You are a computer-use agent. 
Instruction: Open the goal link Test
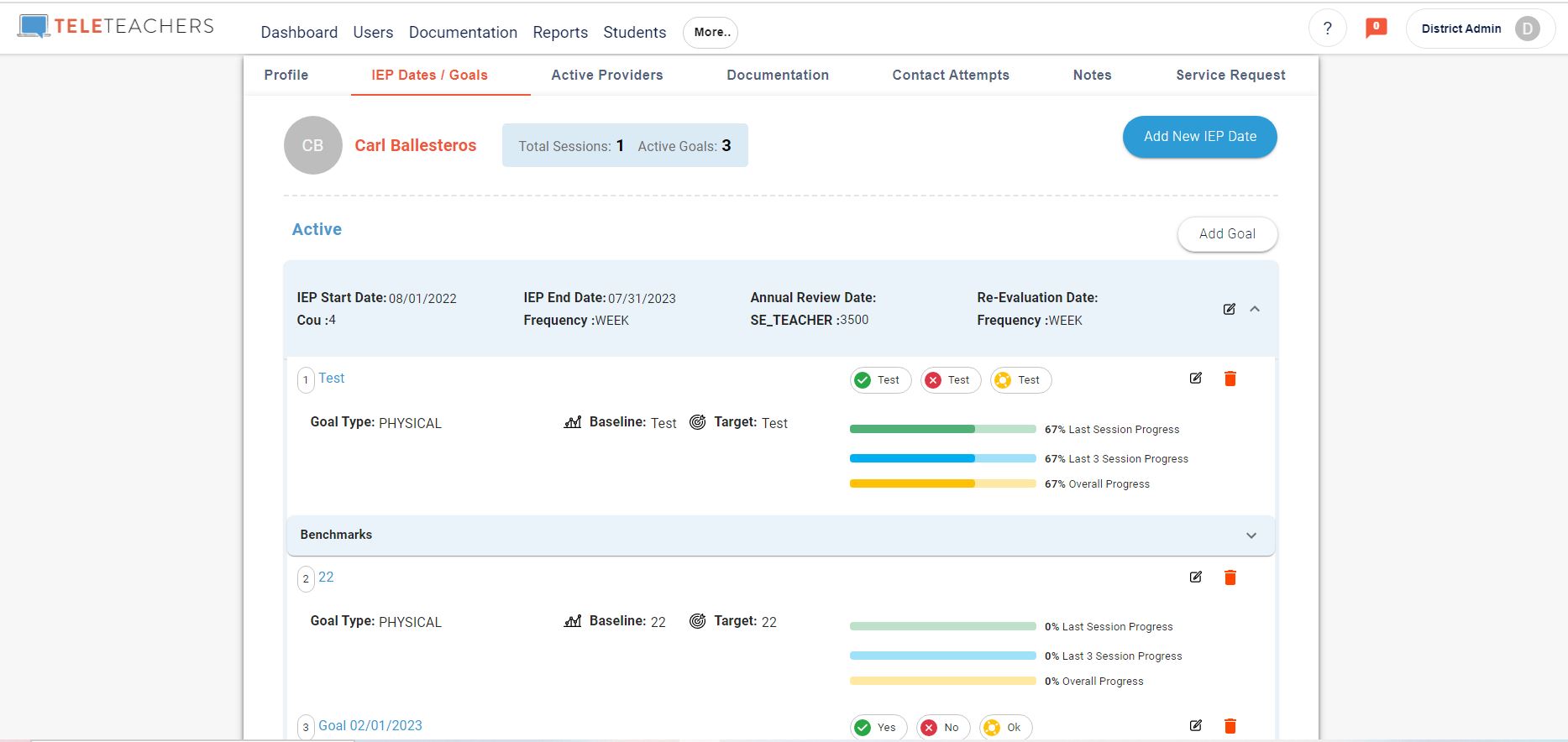point(331,379)
